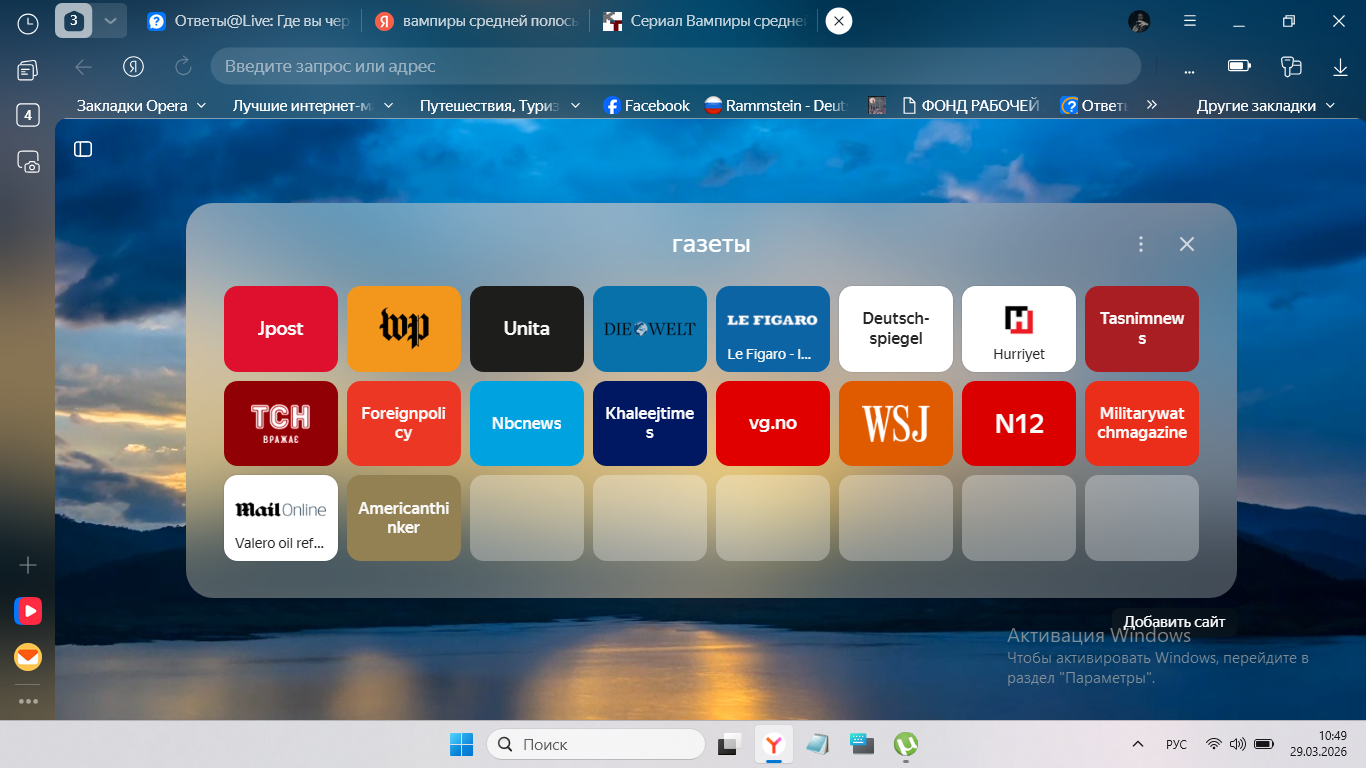This screenshot has height=768, width=1366.
Task: Switch to the Ответы@Live tab
Action: tap(248, 21)
